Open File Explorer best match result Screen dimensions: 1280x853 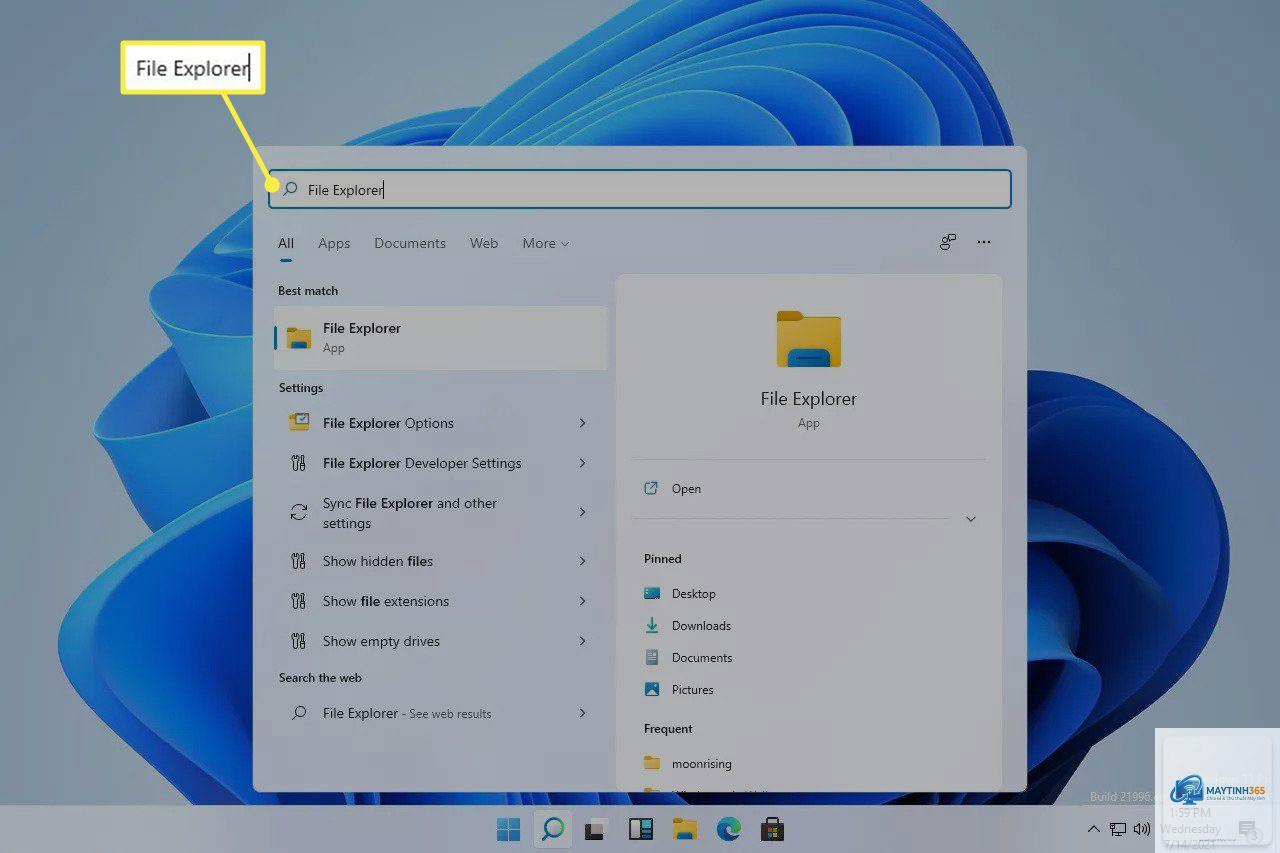pyautogui.click(x=441, y=338)
